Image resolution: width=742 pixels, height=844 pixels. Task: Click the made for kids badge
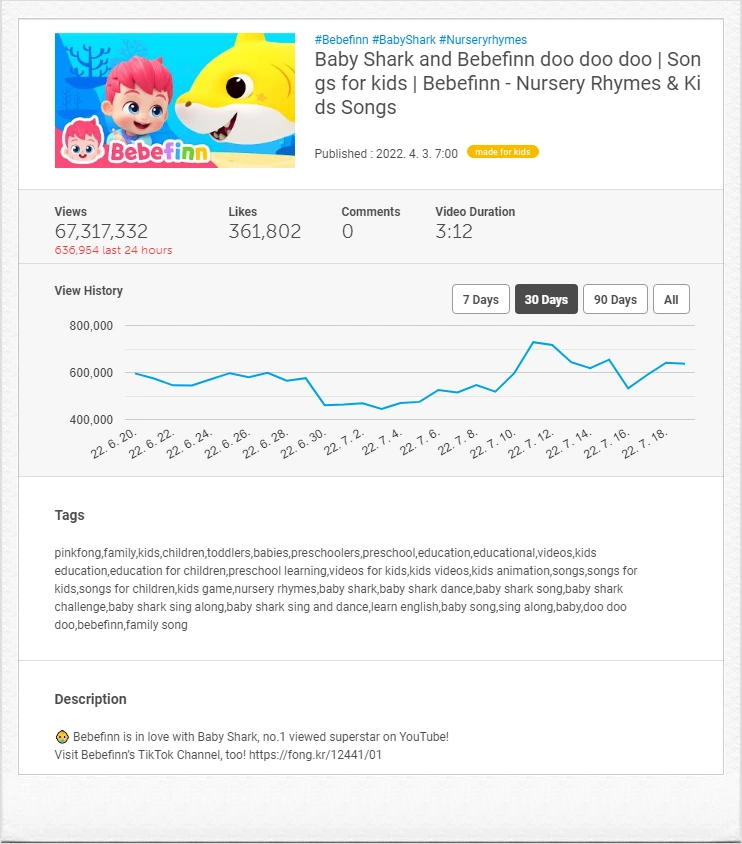503,152
